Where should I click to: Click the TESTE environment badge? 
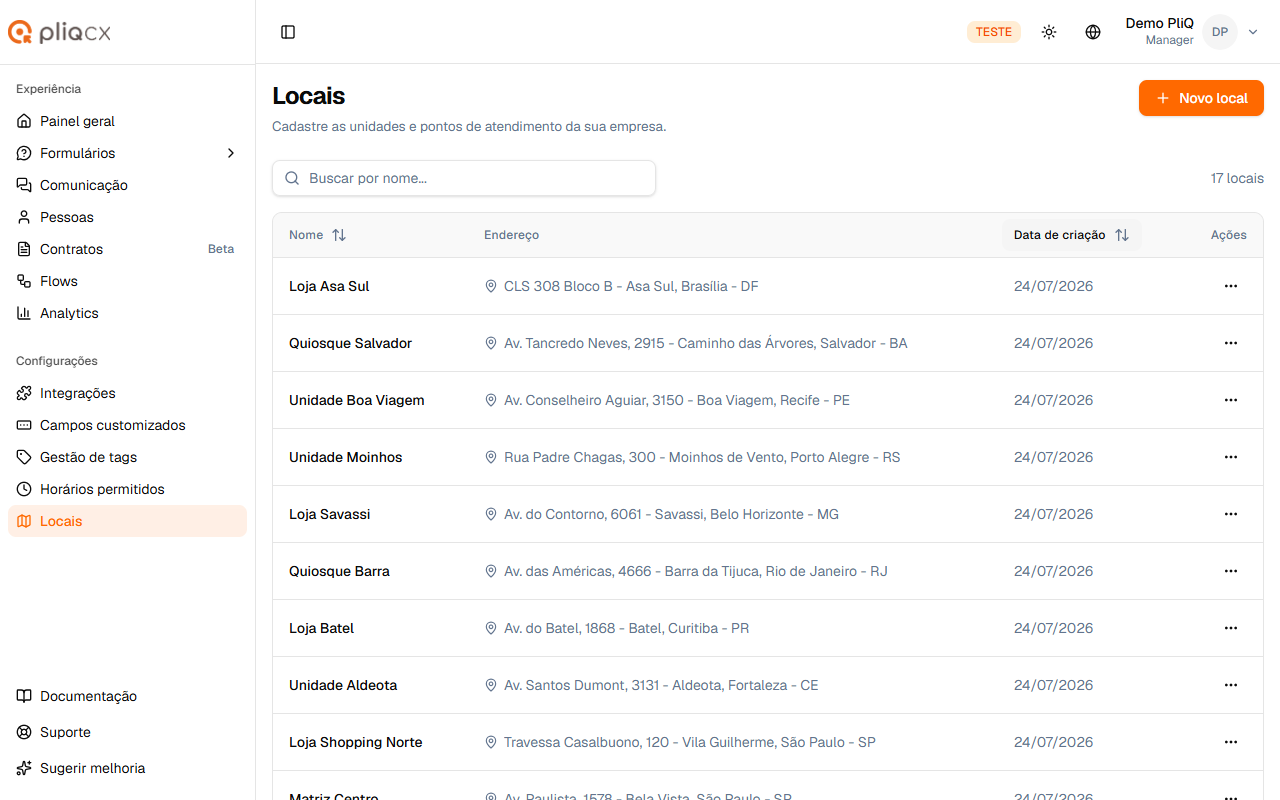click(x=994, y=32)
